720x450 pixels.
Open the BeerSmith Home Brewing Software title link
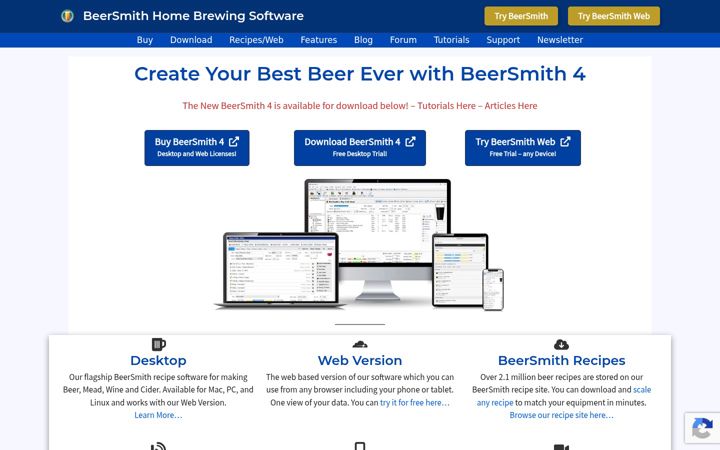point(193,16)
